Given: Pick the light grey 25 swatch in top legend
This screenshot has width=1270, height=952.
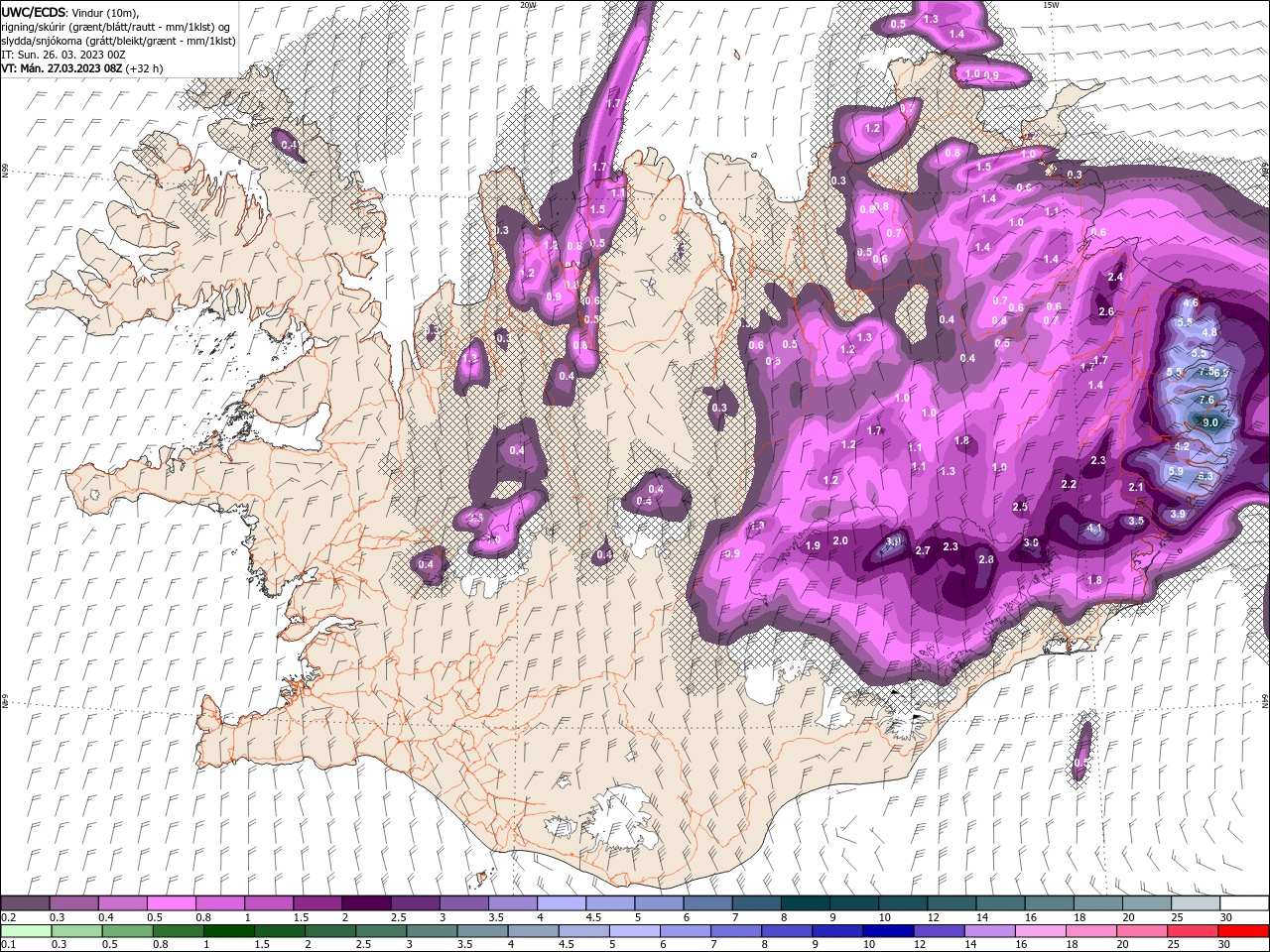Looking at the screenshot, I should 1195,903.
